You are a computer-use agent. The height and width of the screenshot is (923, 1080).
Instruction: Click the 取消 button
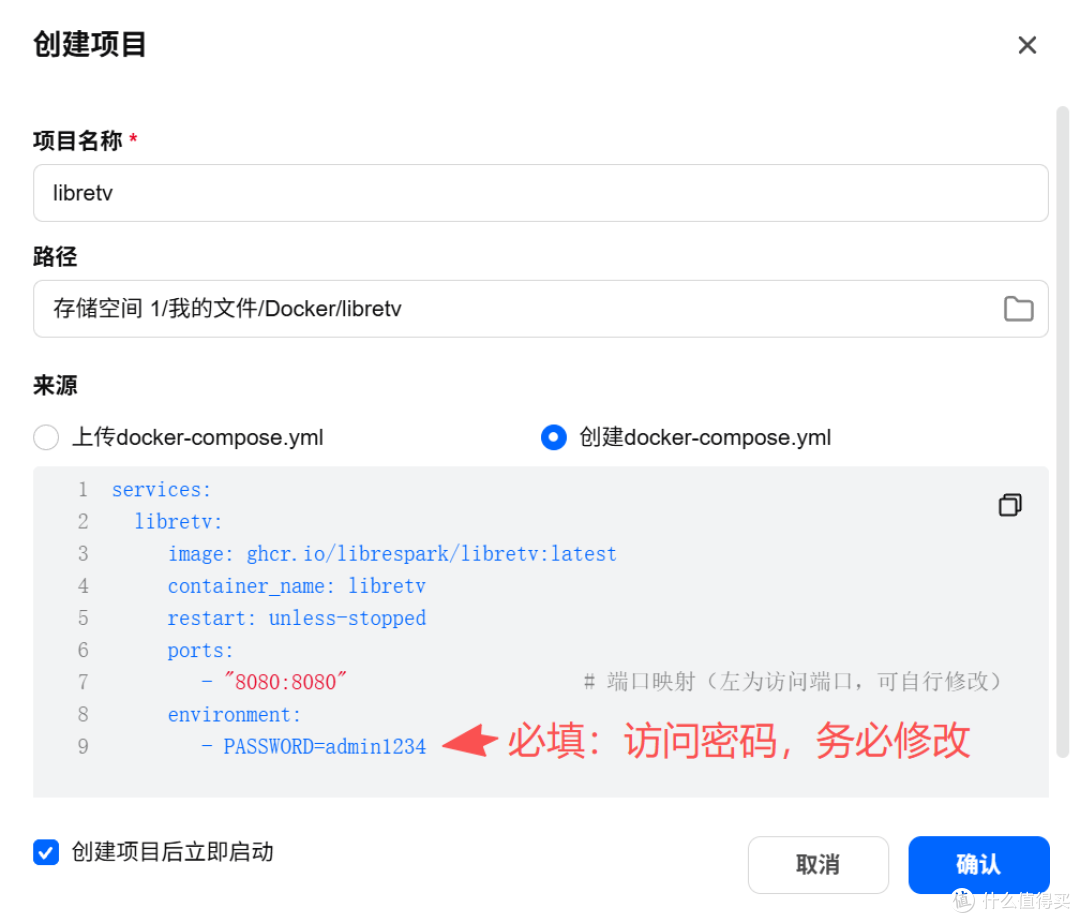[x=818, y=864]
